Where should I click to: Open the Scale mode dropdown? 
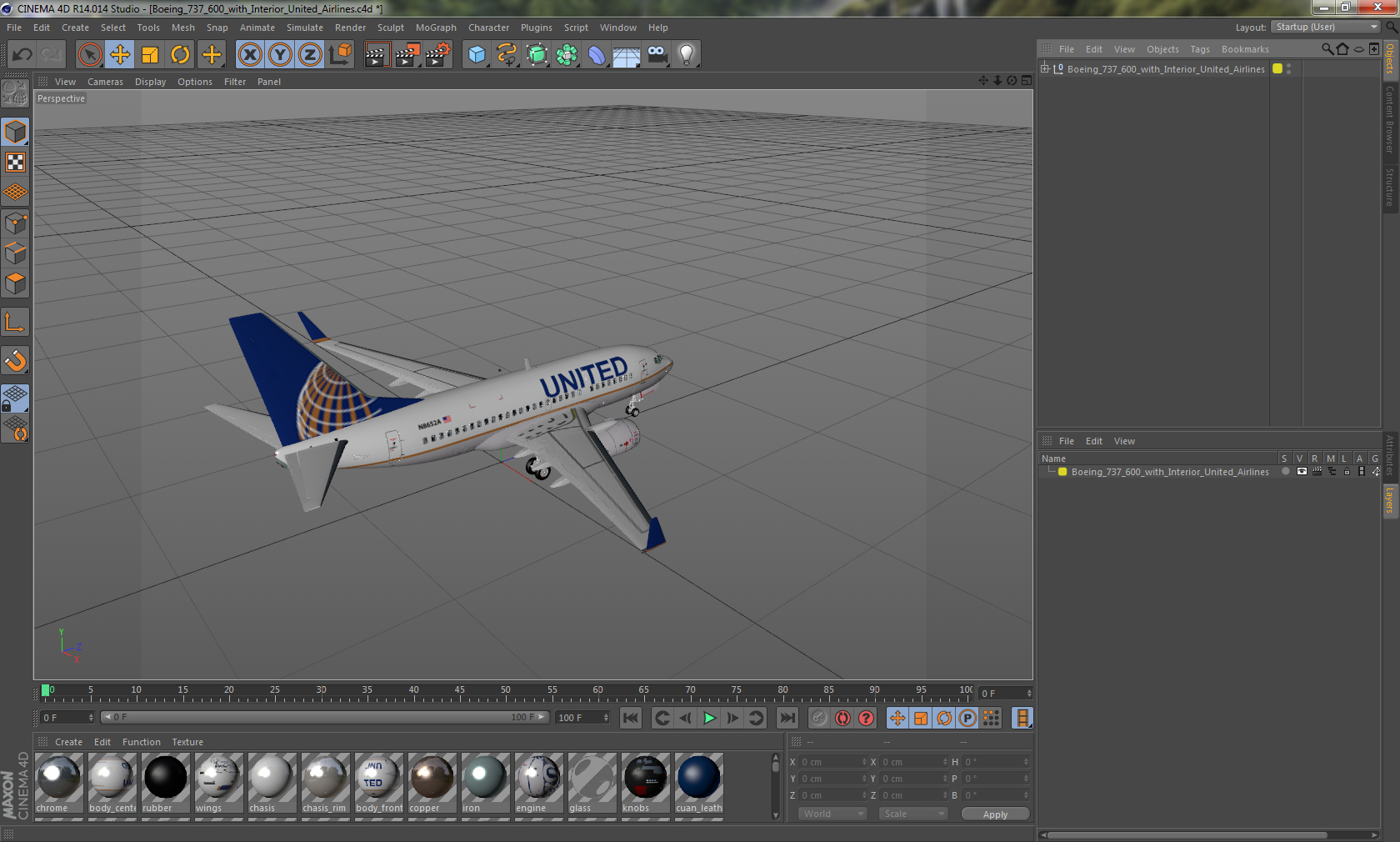coord(912,814)
